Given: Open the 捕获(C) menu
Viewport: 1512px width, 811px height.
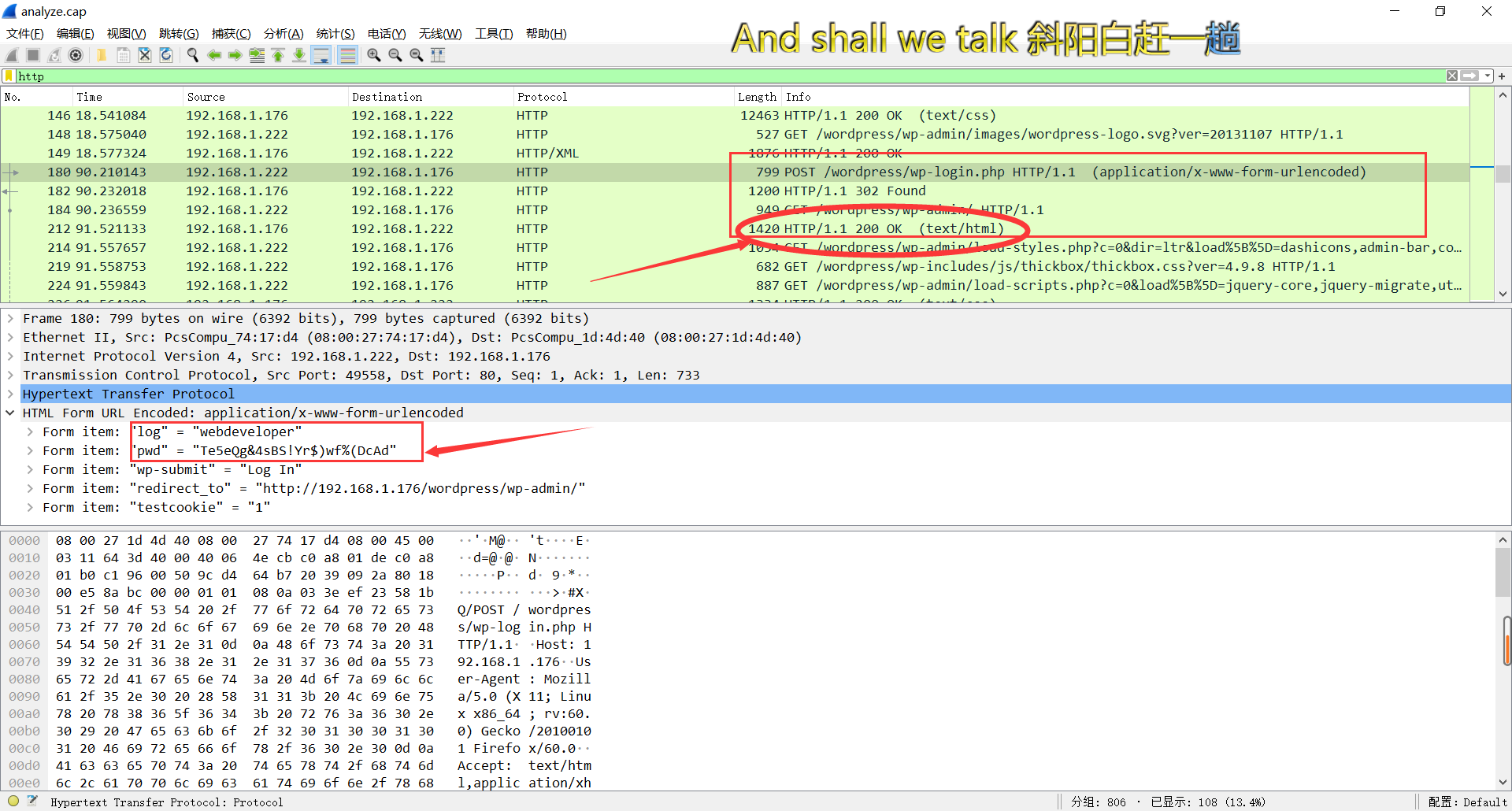Looking at the screenshot, I should [232, 33].
